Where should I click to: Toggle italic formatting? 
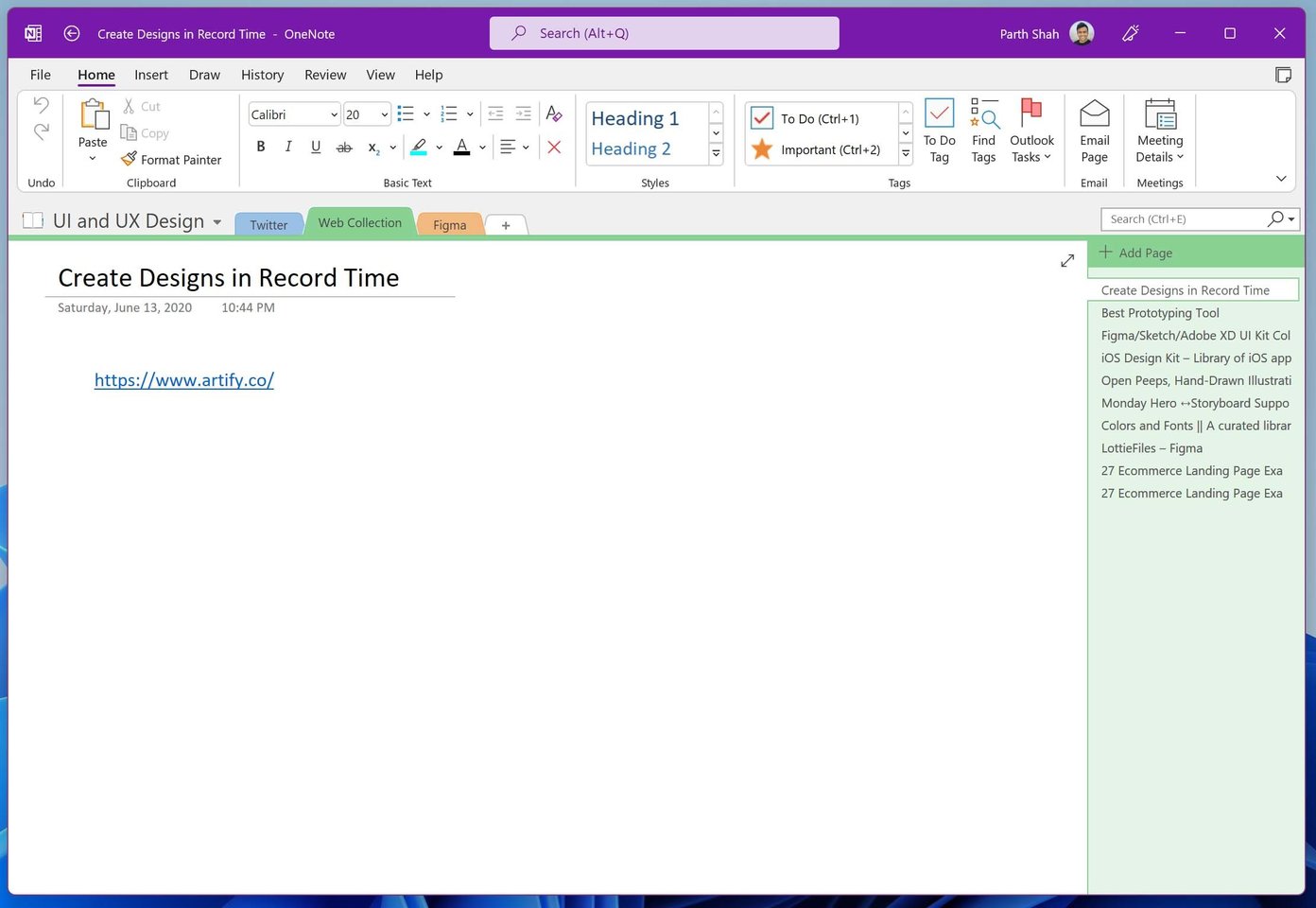click(x=288, y=147)
